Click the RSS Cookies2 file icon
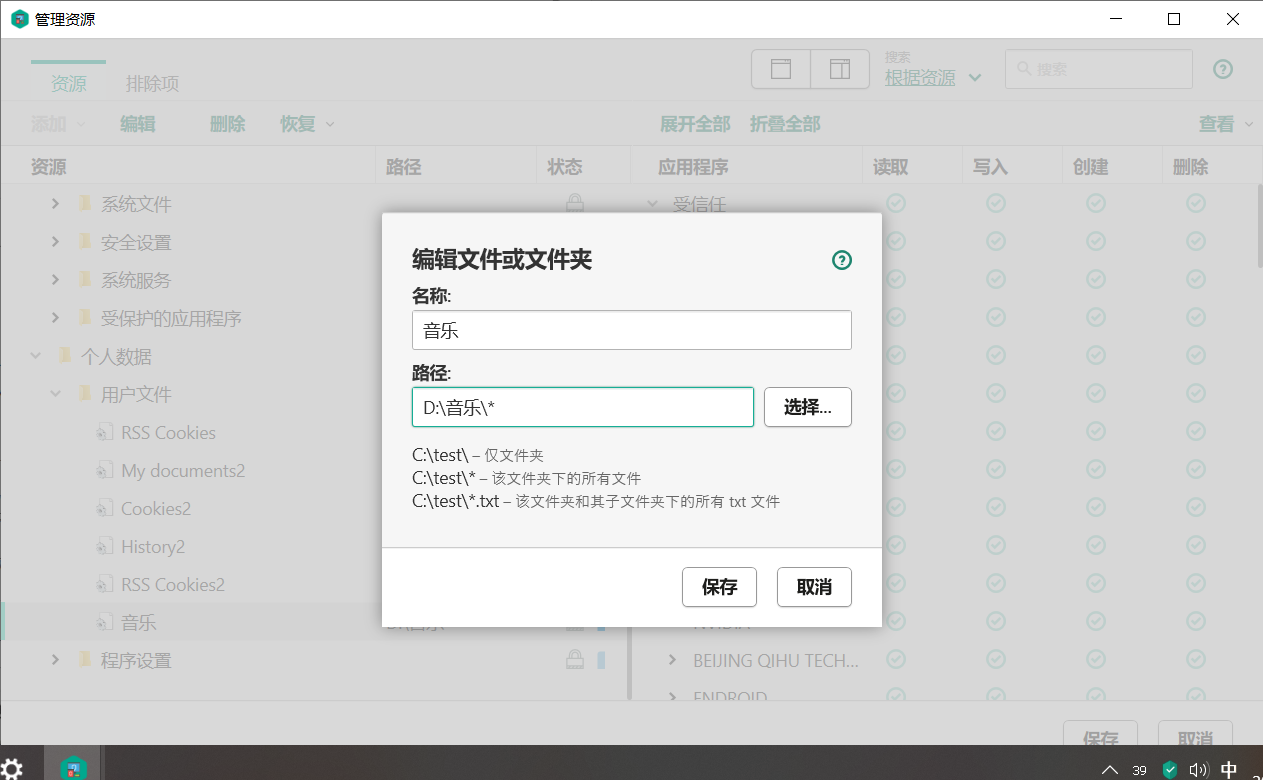 [104, 585]
